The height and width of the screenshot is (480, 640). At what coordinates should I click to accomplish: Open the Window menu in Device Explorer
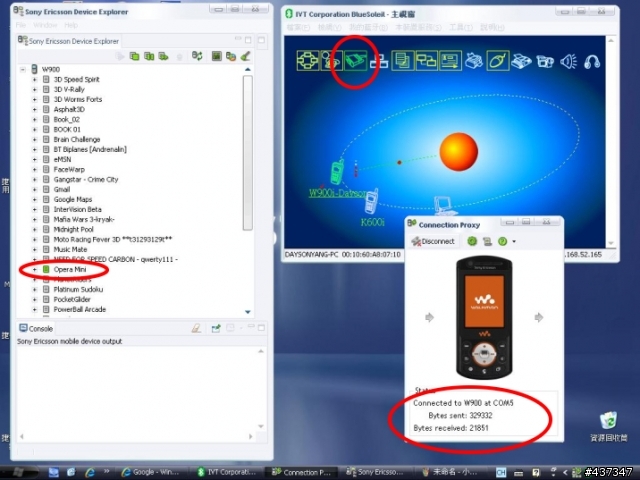45,25
